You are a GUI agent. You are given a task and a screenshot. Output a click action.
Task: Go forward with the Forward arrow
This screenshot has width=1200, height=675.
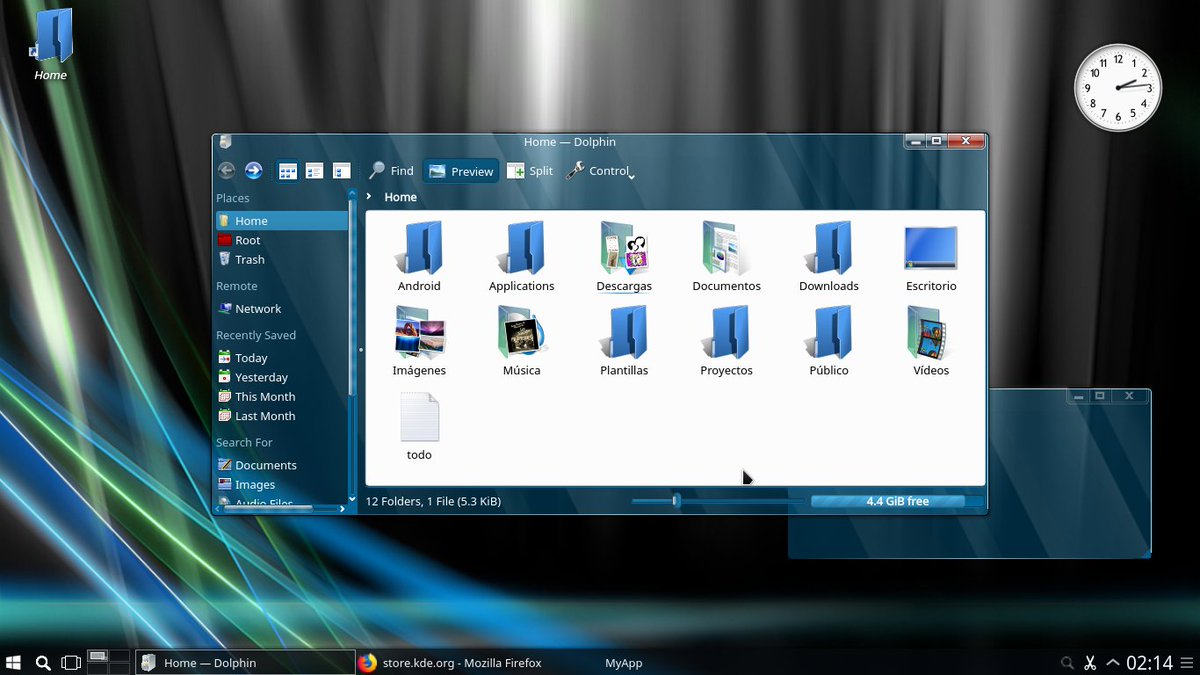tap(254, 171)
